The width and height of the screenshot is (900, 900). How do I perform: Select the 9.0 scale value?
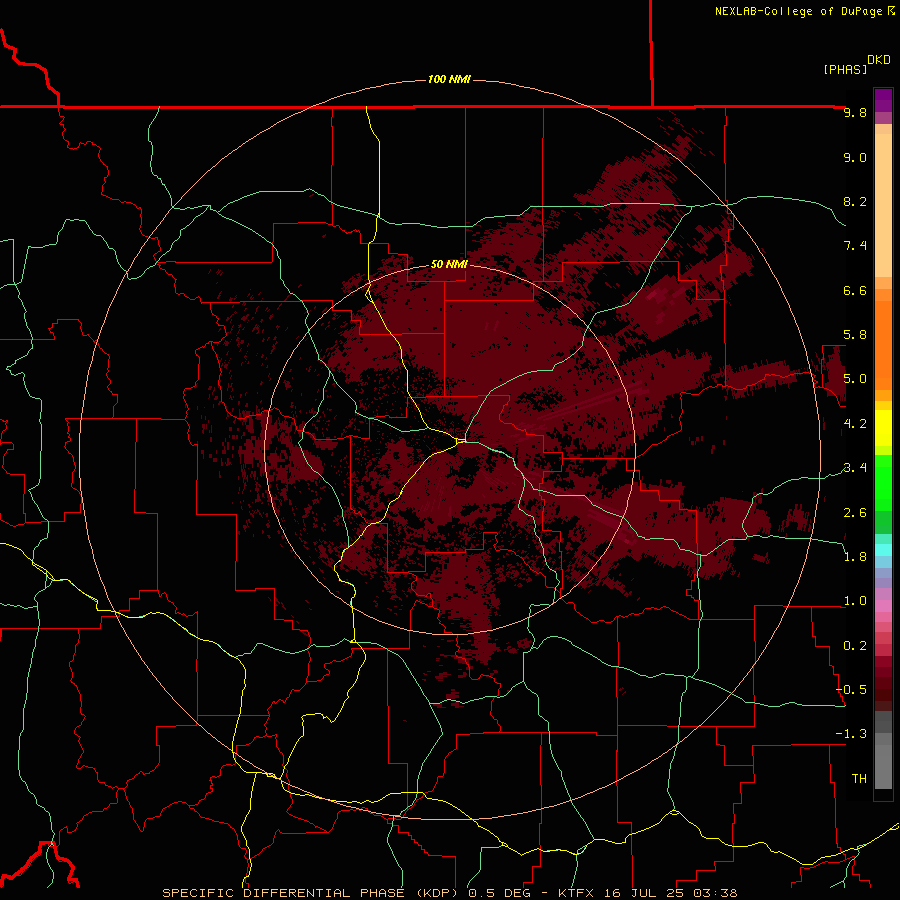(855, 157)
